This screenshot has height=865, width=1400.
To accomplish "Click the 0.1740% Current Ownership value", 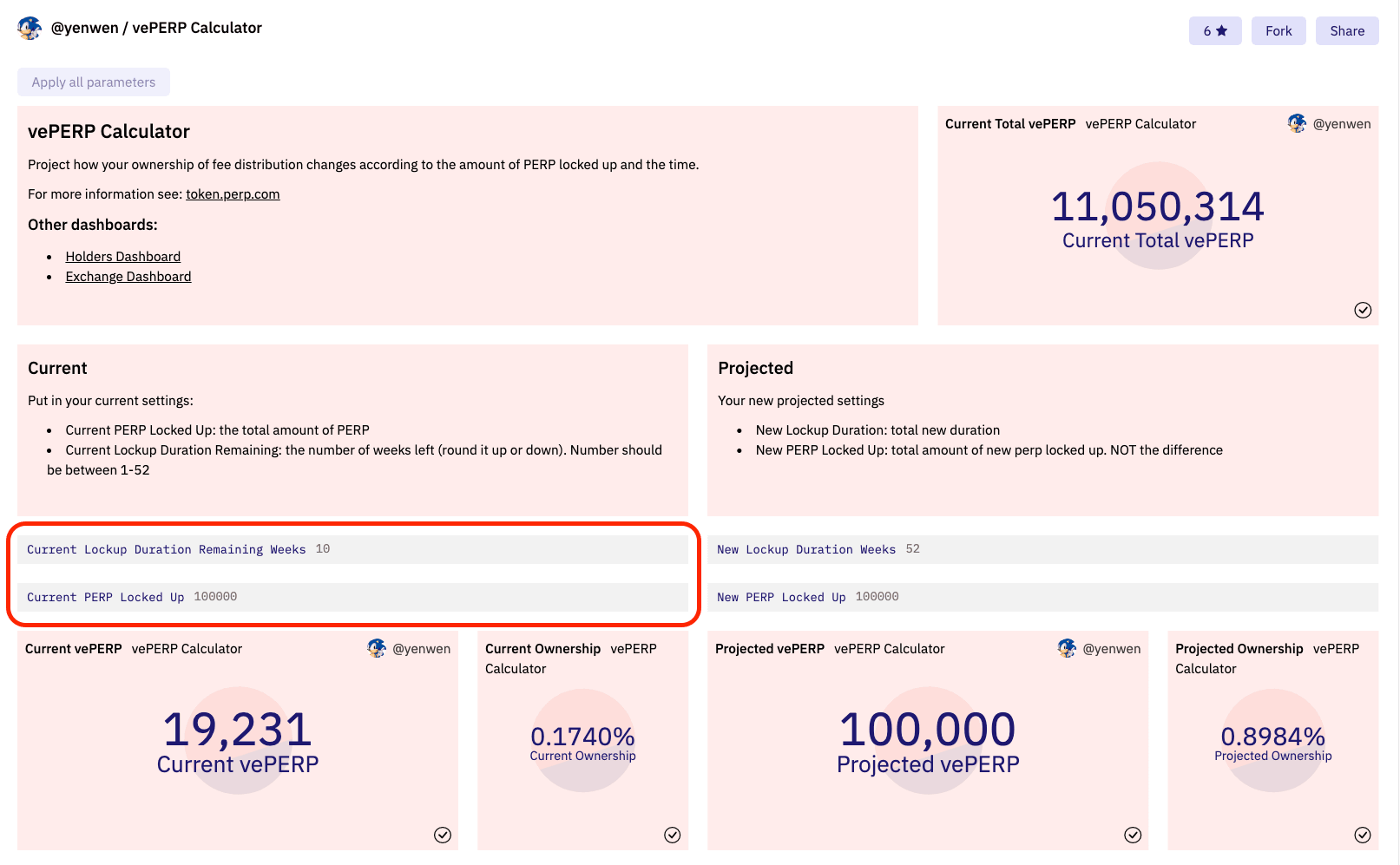I will pyautogui.click(x=583, y=737).
